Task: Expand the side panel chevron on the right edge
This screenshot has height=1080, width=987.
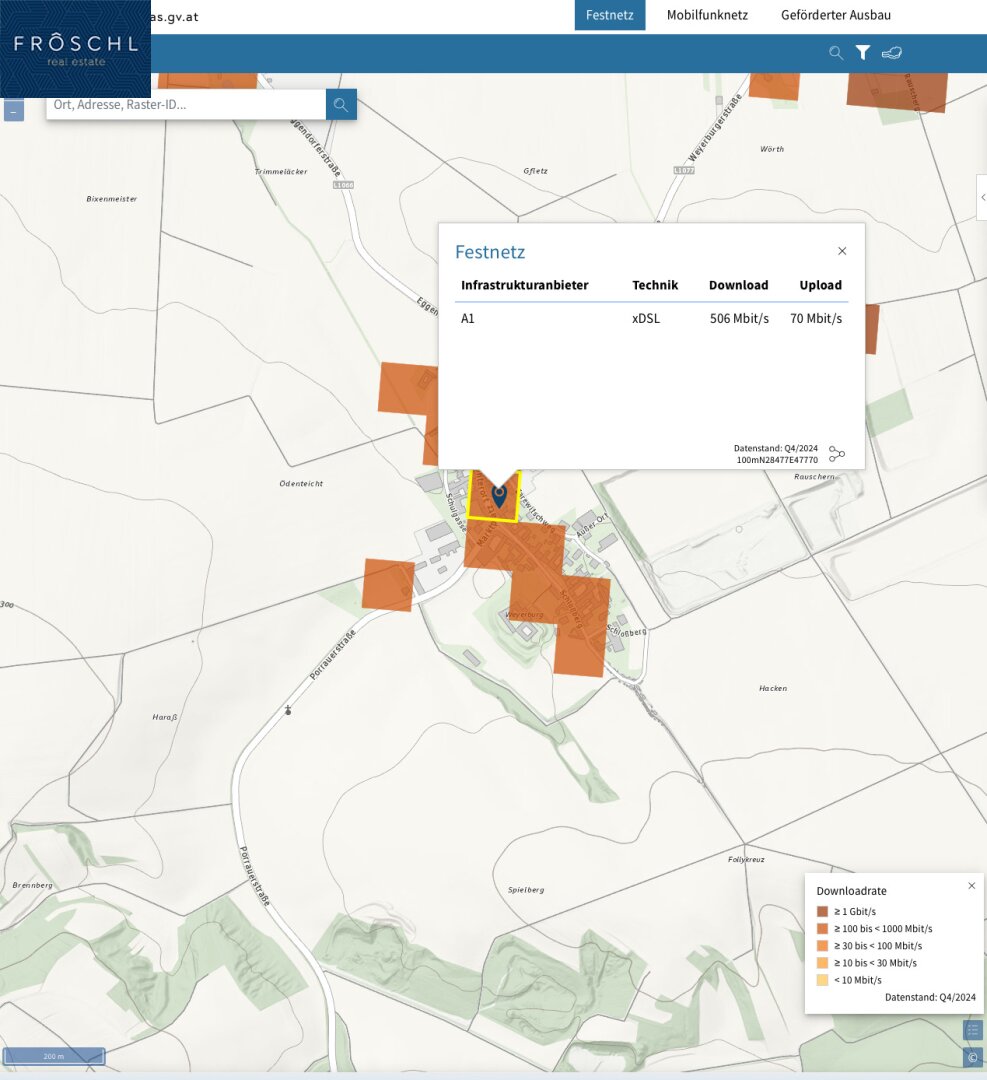Action: 981,198
